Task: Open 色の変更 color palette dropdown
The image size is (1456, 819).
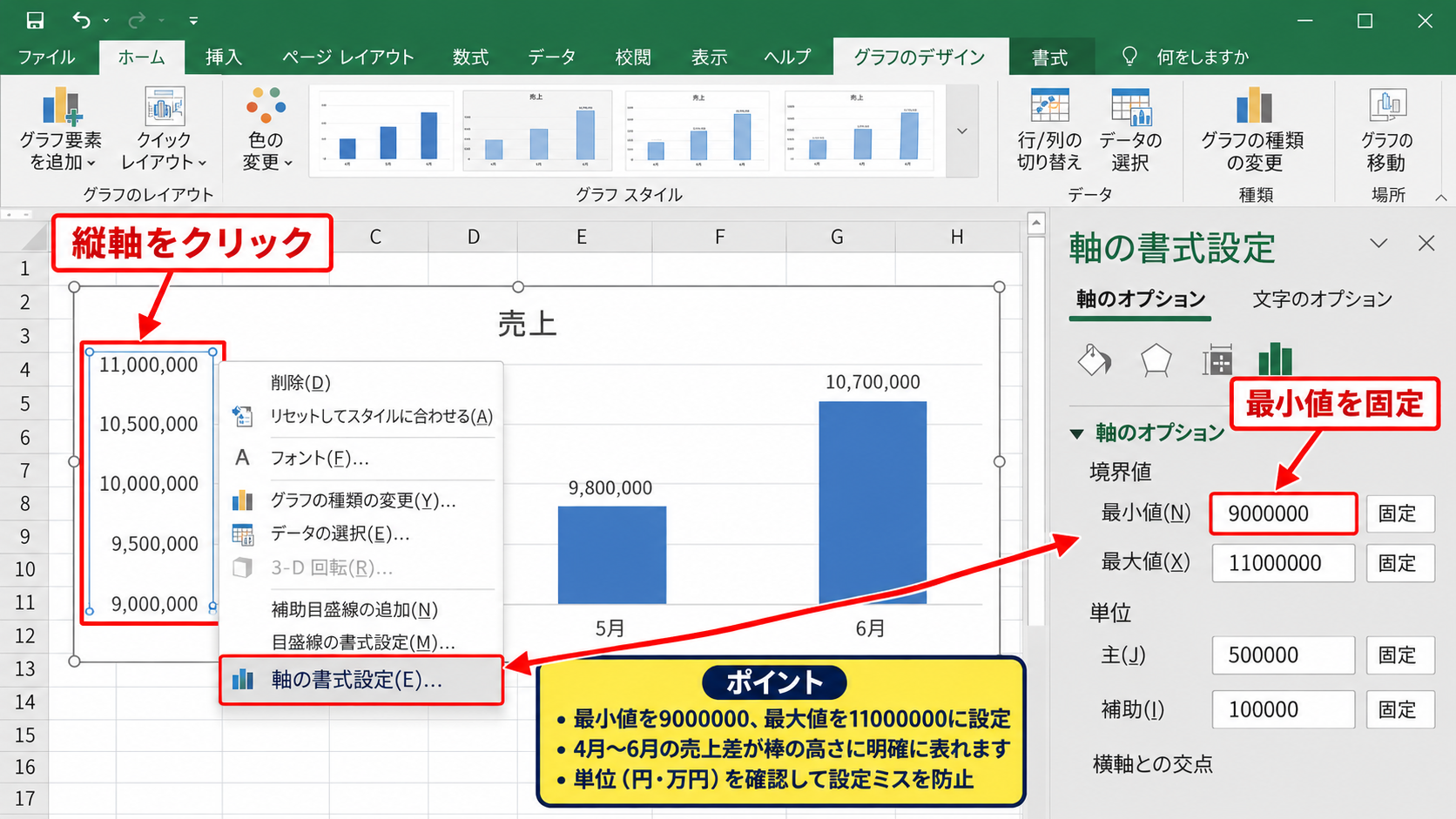Action: click(x=266, y=129)
